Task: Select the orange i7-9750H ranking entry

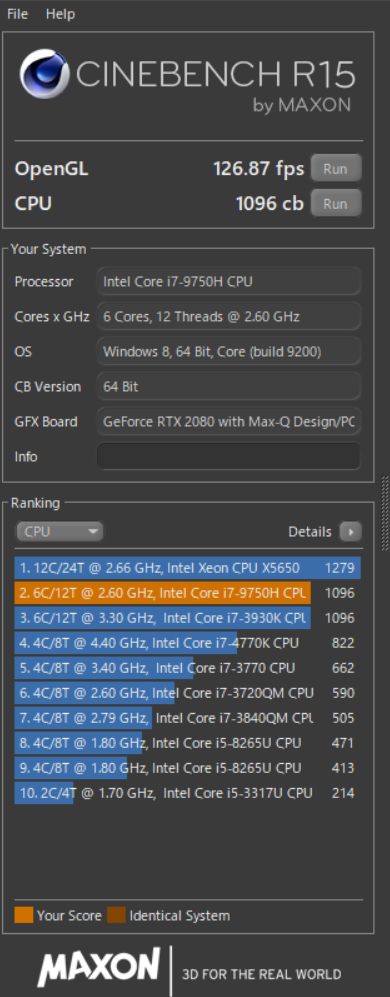Action: point(188,593)
